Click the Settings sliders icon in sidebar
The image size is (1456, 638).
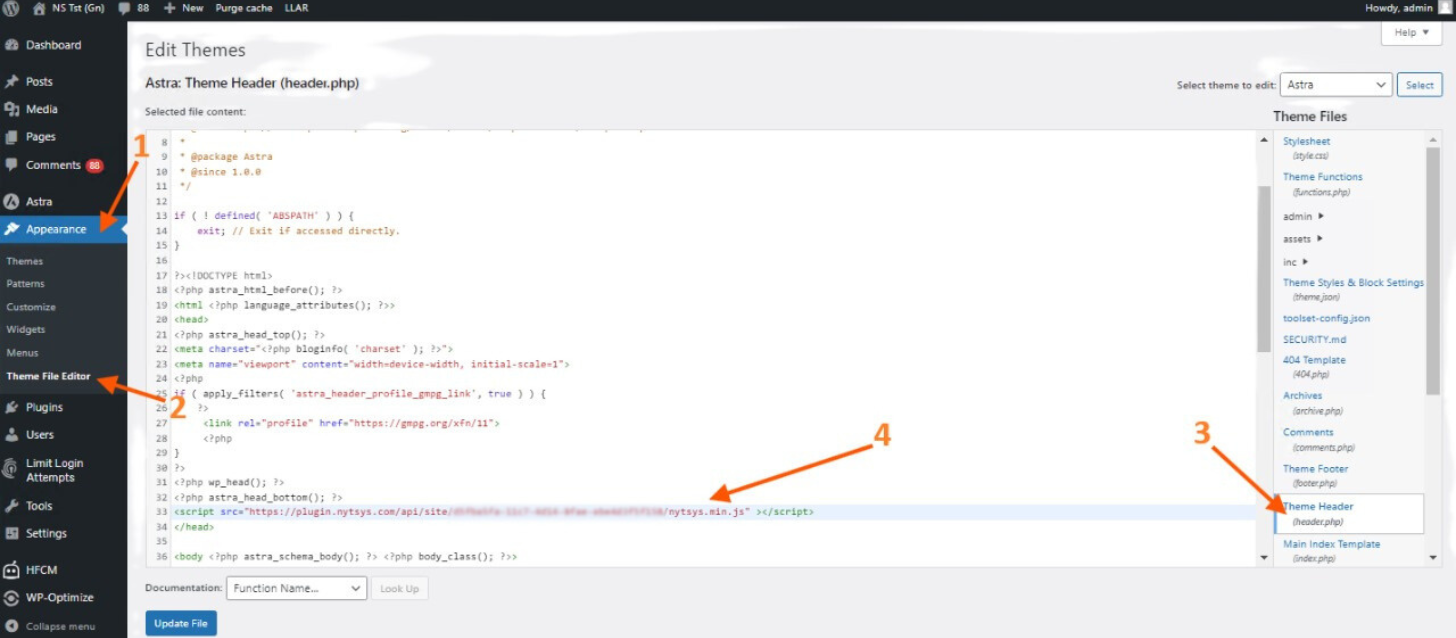click(12, 533)
